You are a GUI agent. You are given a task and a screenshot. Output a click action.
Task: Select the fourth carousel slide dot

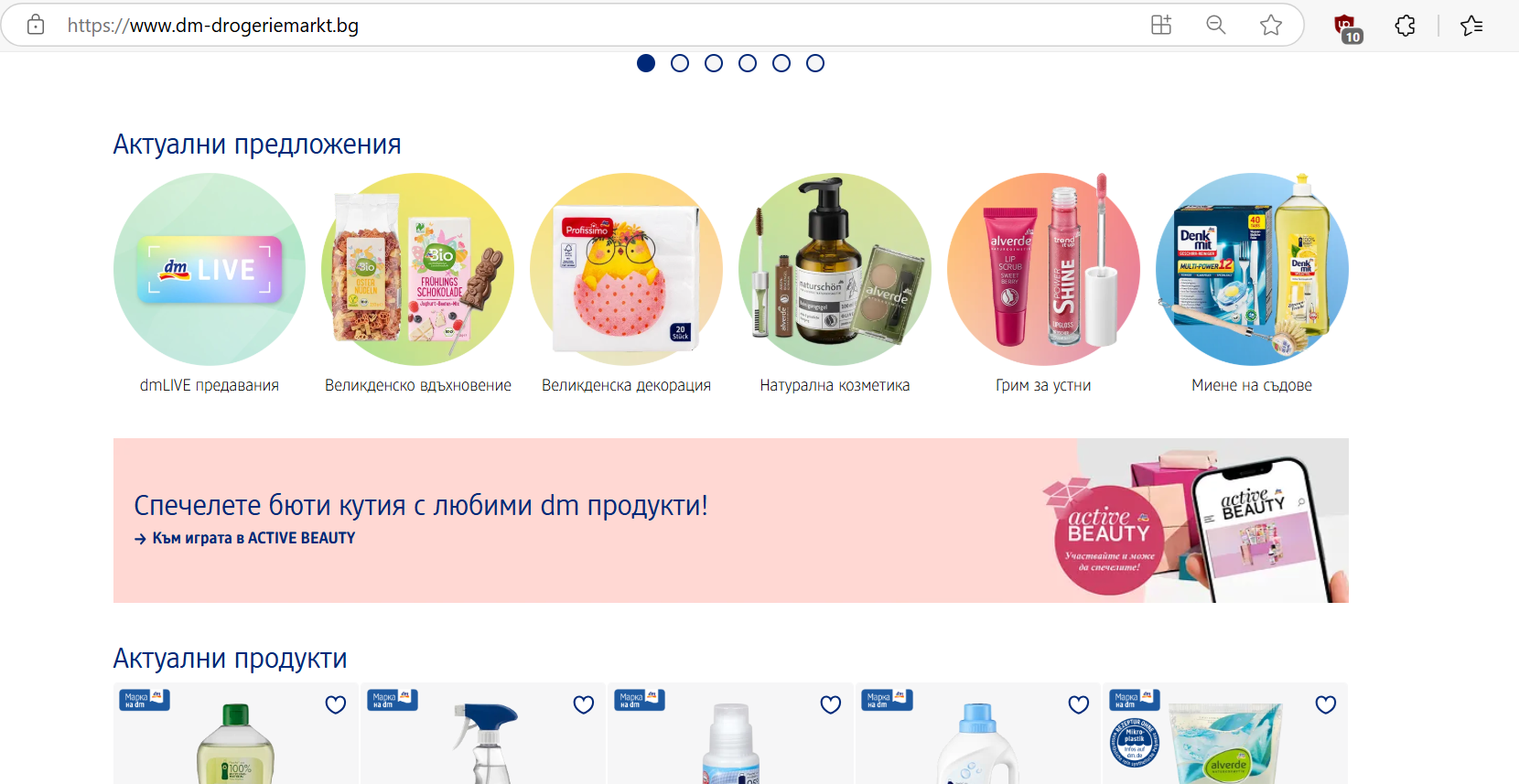click(x=748, y=63)
